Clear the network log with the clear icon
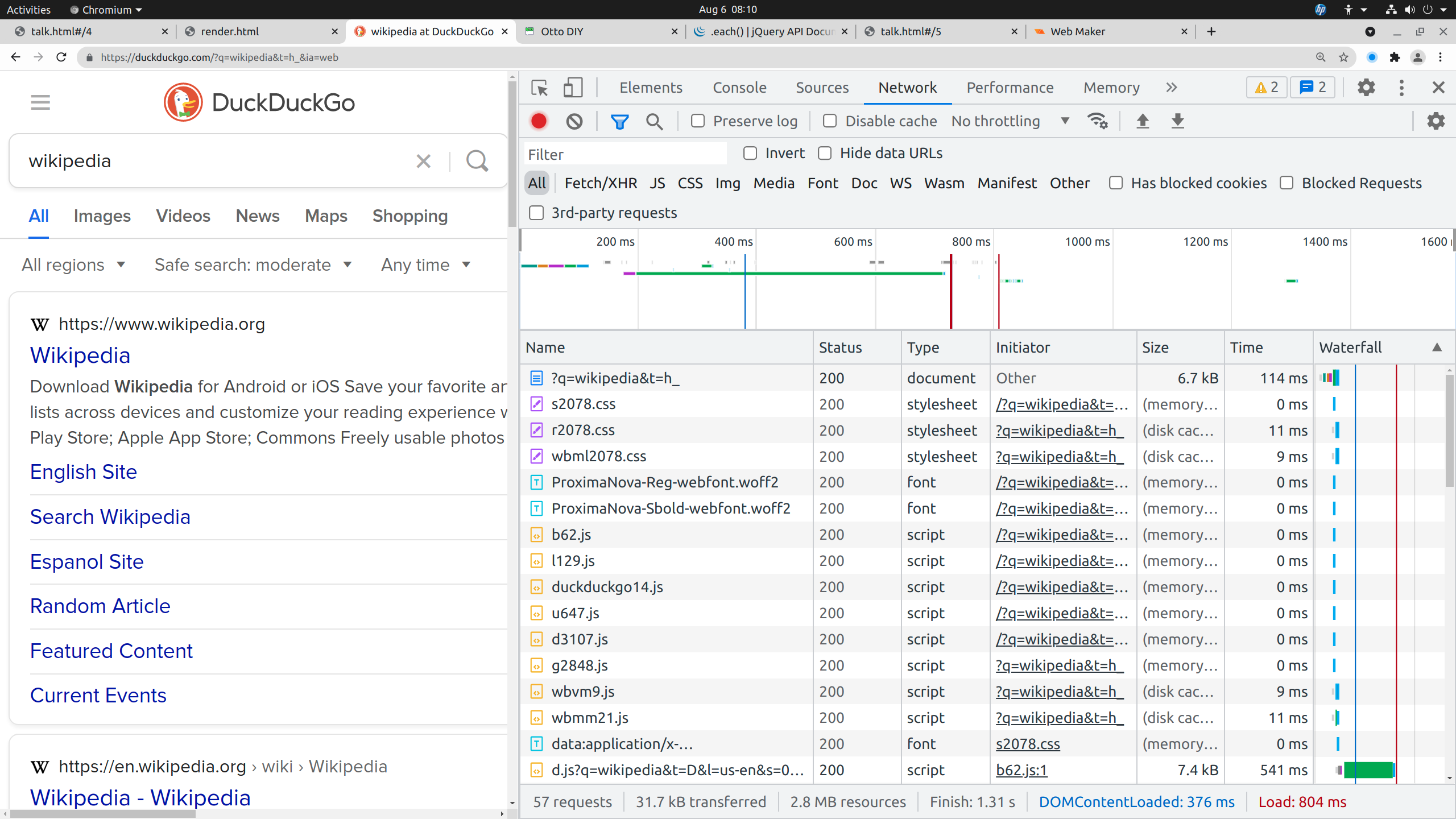The image size is (1456, 819). [574, 121]
